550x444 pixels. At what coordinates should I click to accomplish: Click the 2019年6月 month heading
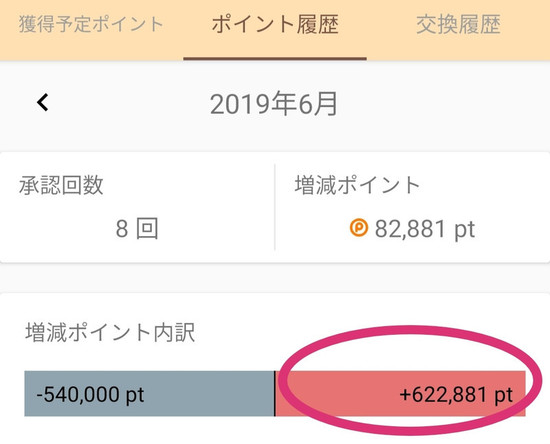274,103
